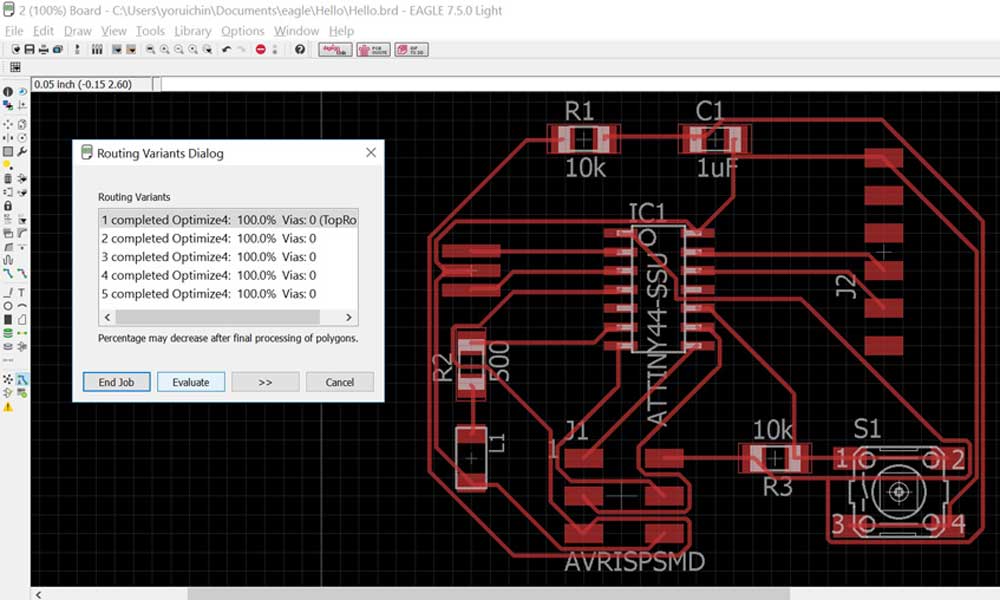
Task: Select the Arc tool in the sidebar
Action: click(22, 306)
